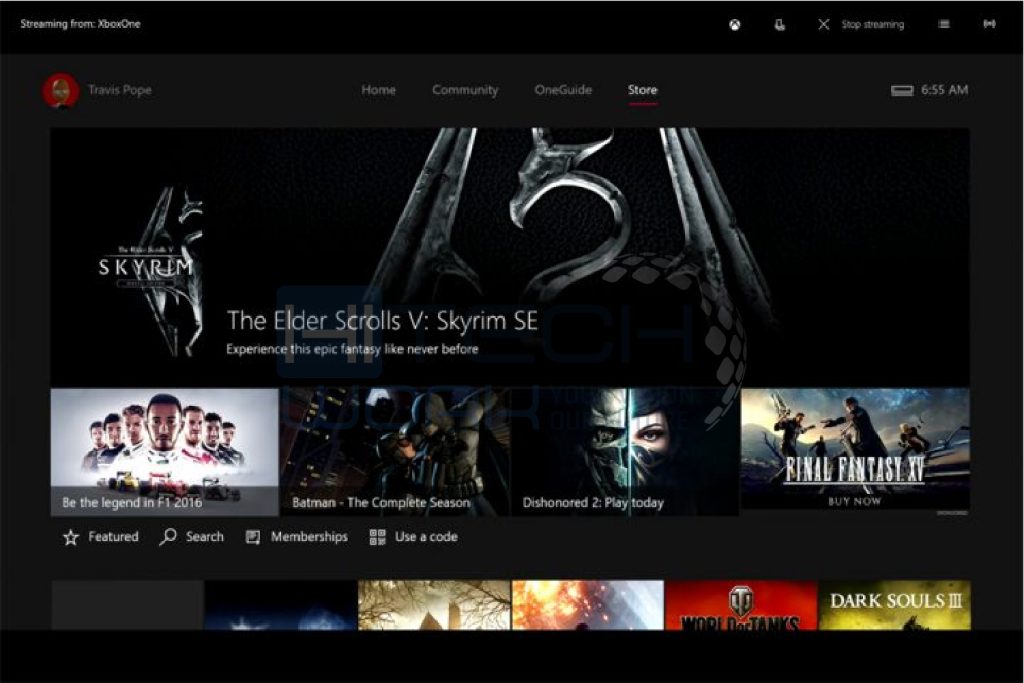Open the Dark Souls III game tile
Viewport: 1024px width, 683px height.
click(x=895, y=605)
